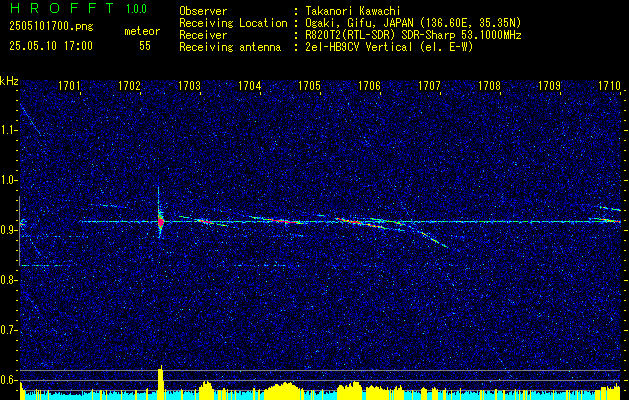Click the Ogaki, Gifu, JAPAN location text
Screen dimensions: 629x400
coord(413,23)
